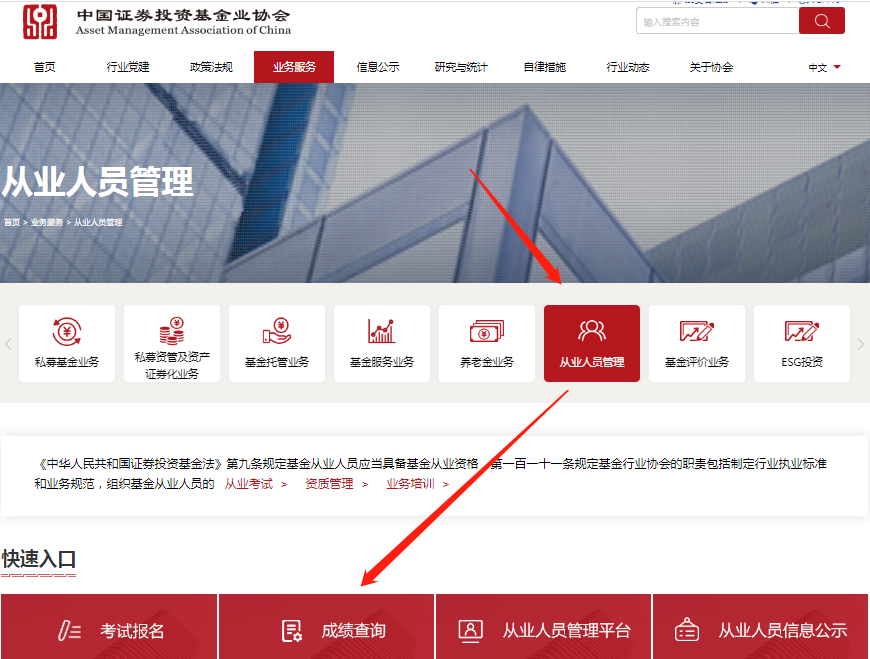Click the 从业人员管理平台 person icon

pyautogui.click(x=471, y=631)
